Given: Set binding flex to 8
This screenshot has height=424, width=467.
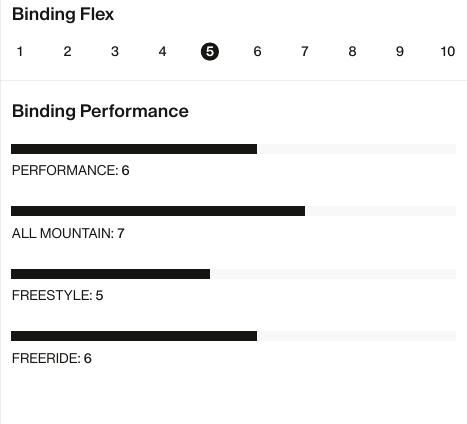Looking at the screenshot, I should point(352,52).
